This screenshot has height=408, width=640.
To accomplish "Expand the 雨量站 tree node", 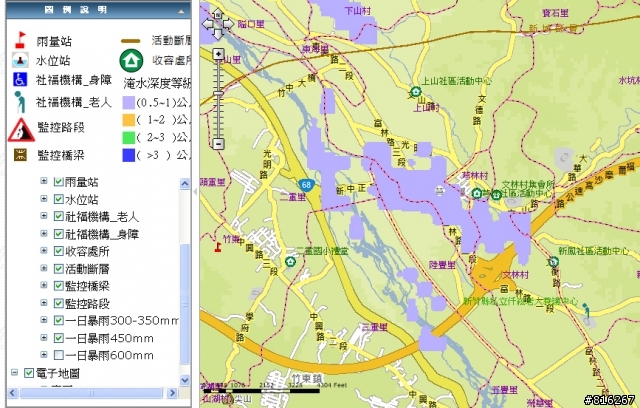I will coord(43,181).
